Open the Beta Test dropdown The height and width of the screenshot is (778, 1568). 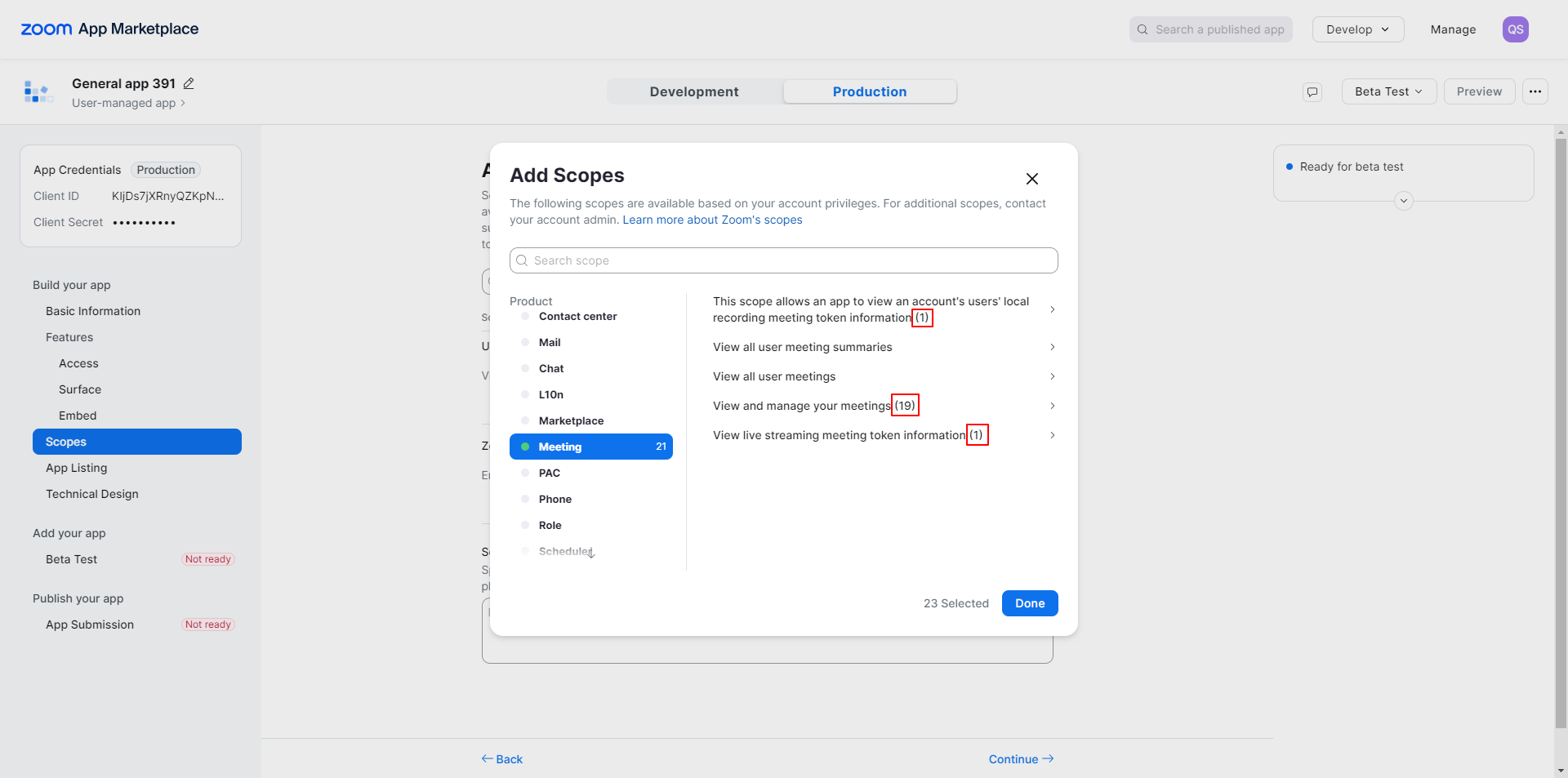pos(1388,91)
